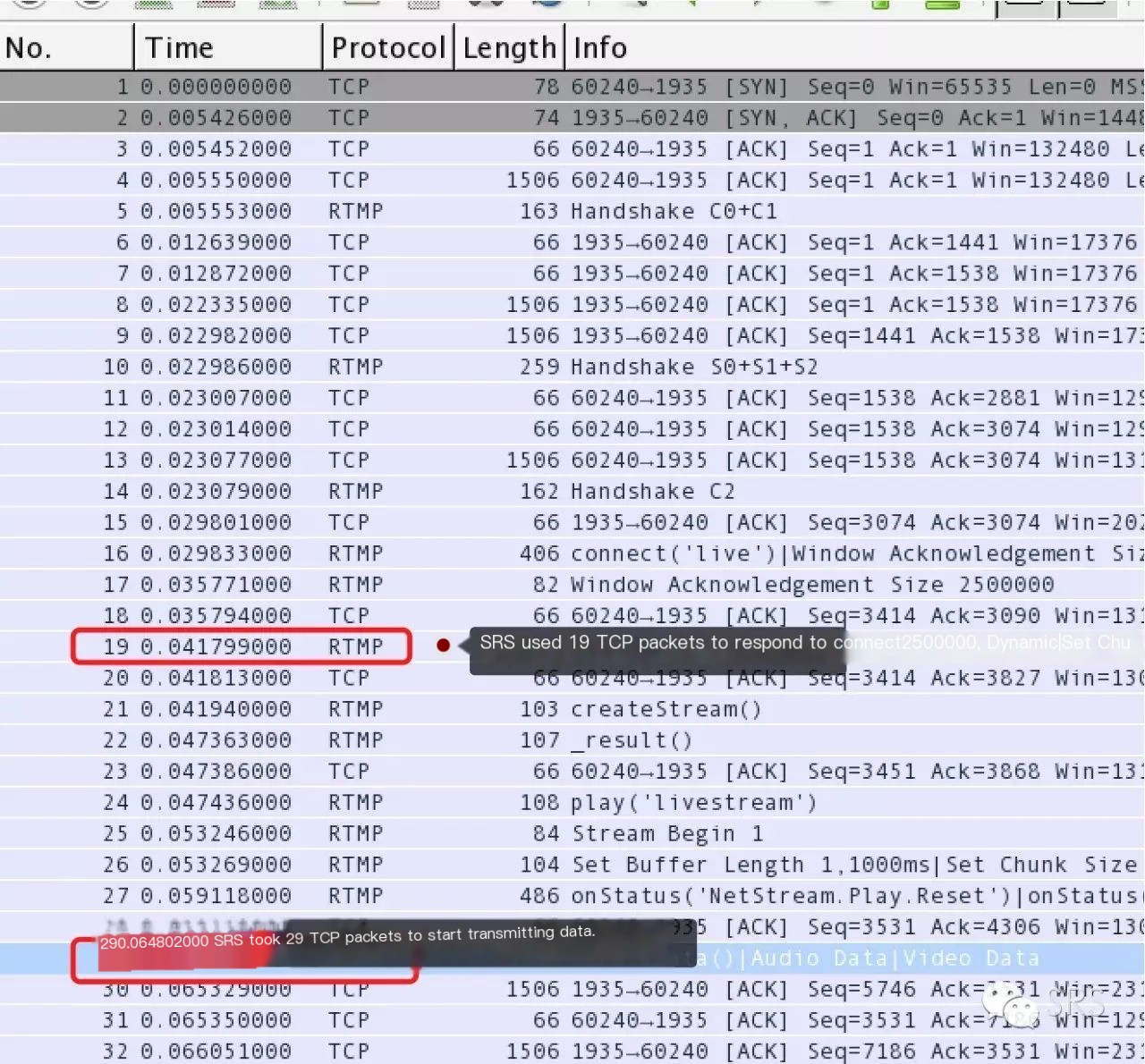Sort packets by the Length column
1145x1064 pixels.
tap(508, 46)
